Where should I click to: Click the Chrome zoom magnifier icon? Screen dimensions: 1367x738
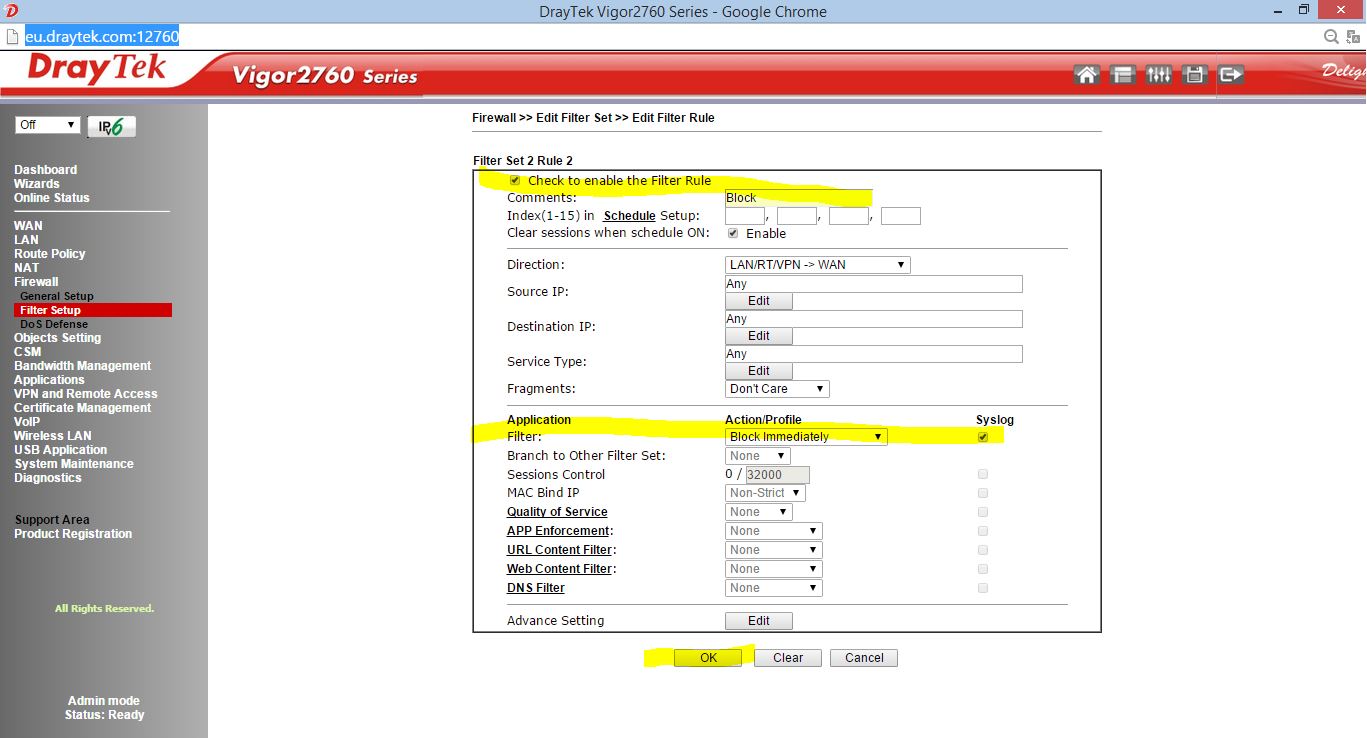coord(1331,37)
